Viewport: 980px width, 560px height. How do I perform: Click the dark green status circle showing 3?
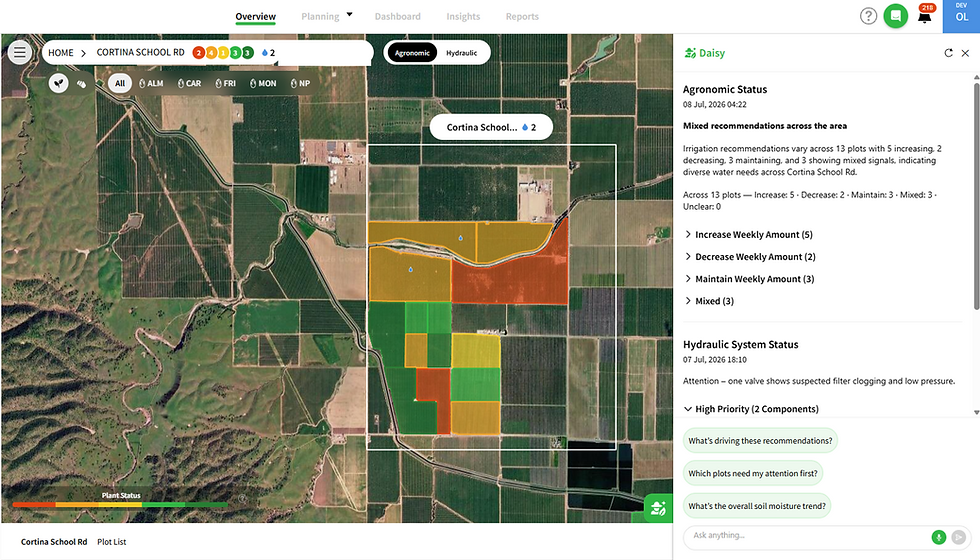[x=248, y=52]
